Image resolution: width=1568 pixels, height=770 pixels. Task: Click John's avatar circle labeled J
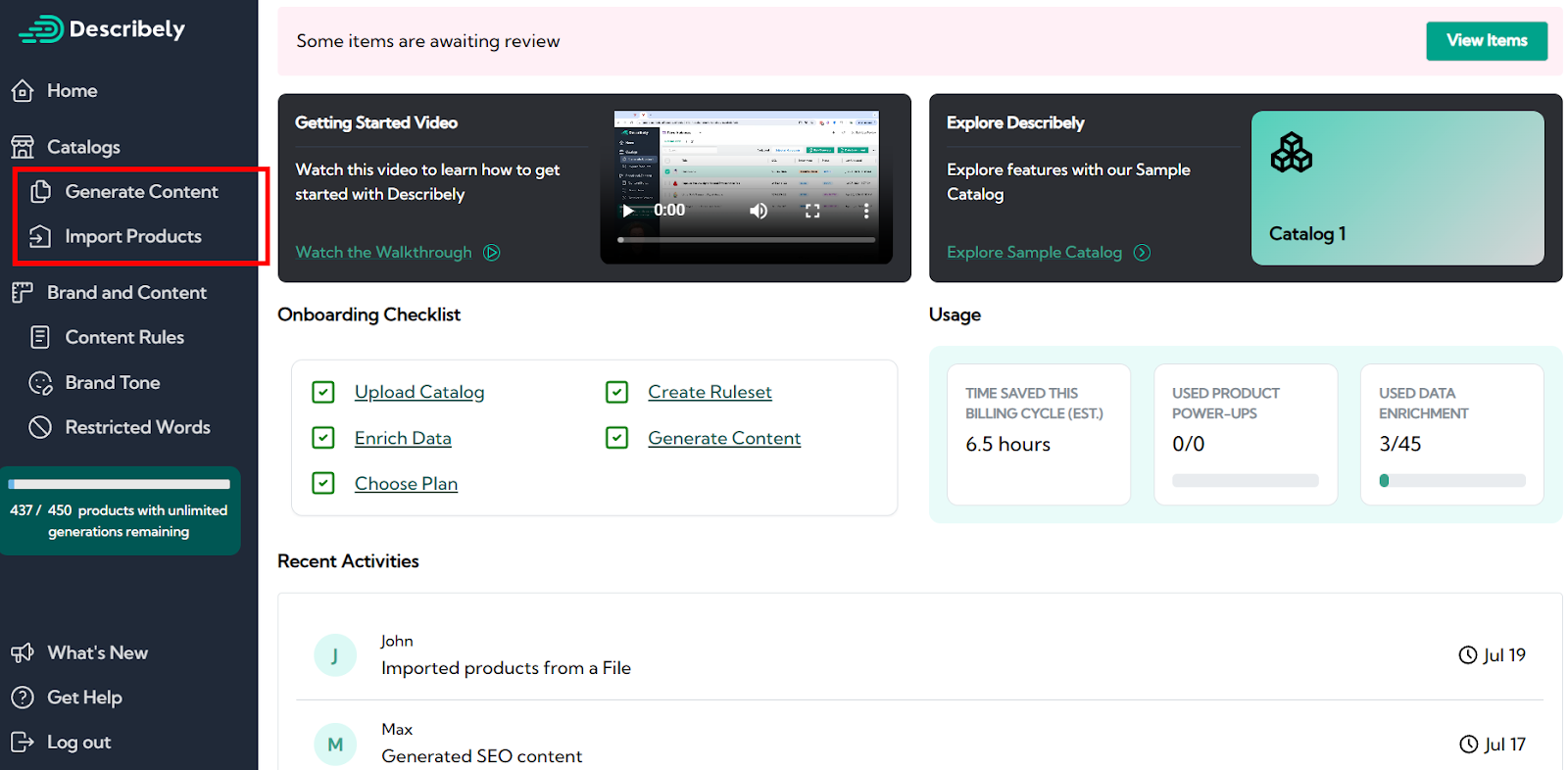(x=335, y=655)
